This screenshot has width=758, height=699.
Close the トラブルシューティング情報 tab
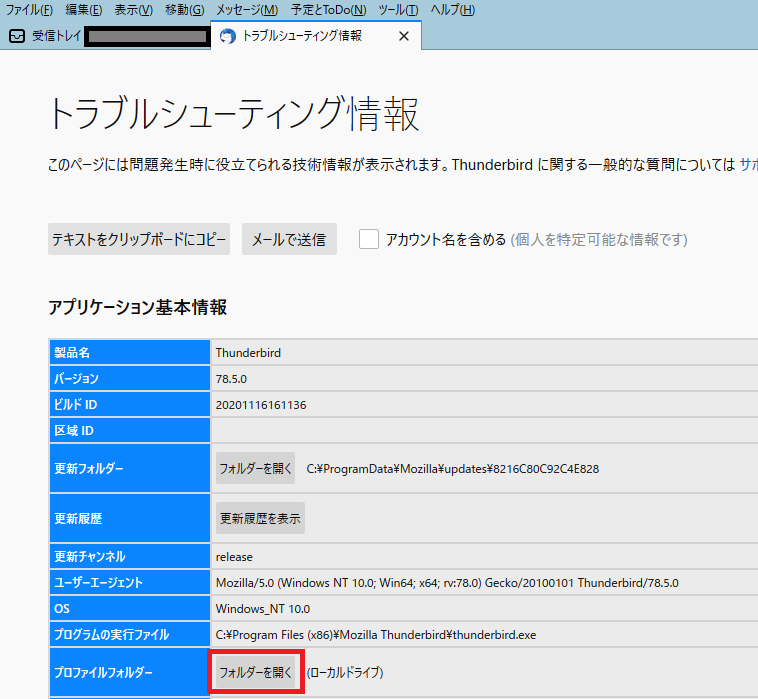click(404, 36)
